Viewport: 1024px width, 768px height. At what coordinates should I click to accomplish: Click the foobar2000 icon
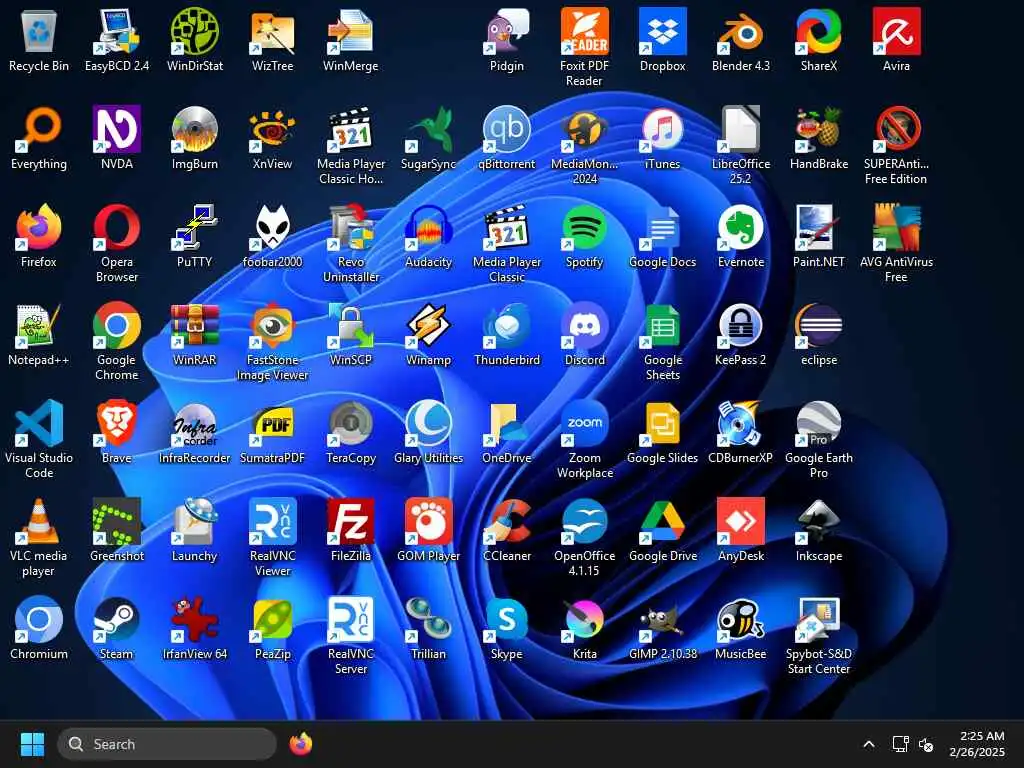pyautogui.click(x=272, y=227)
